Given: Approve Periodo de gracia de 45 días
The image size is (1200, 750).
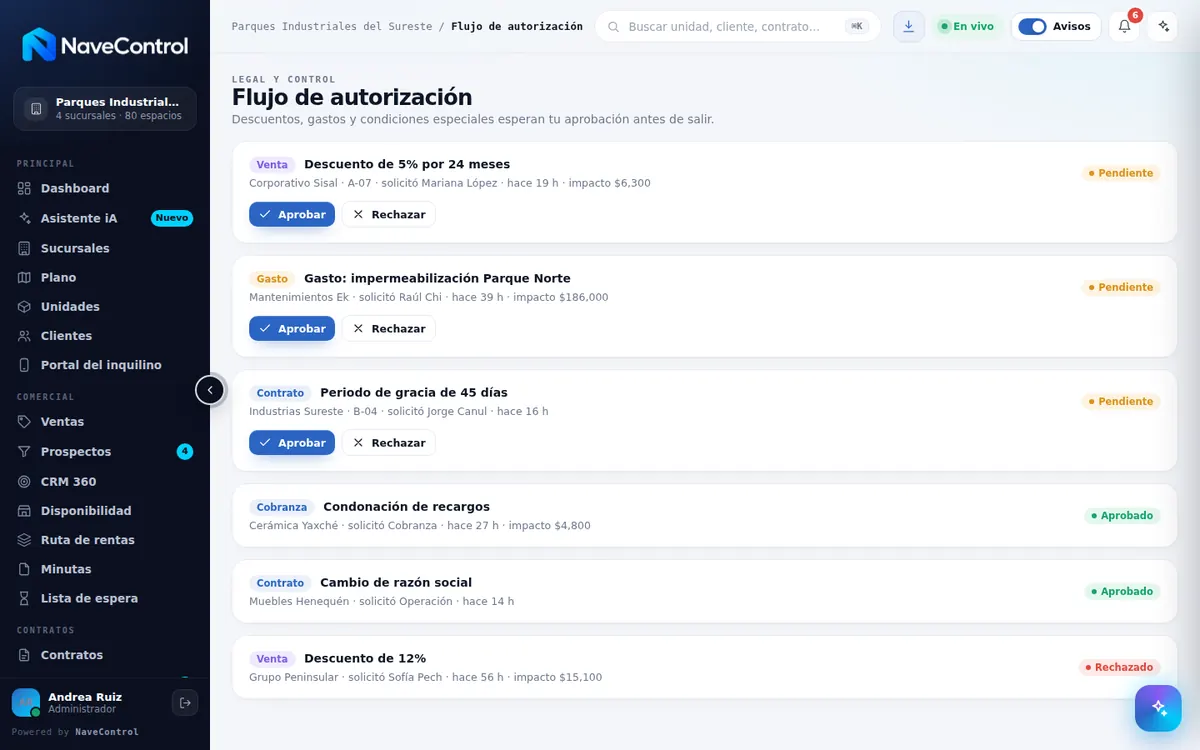Looking at the screenshot, I should click(x=292, y=442).
